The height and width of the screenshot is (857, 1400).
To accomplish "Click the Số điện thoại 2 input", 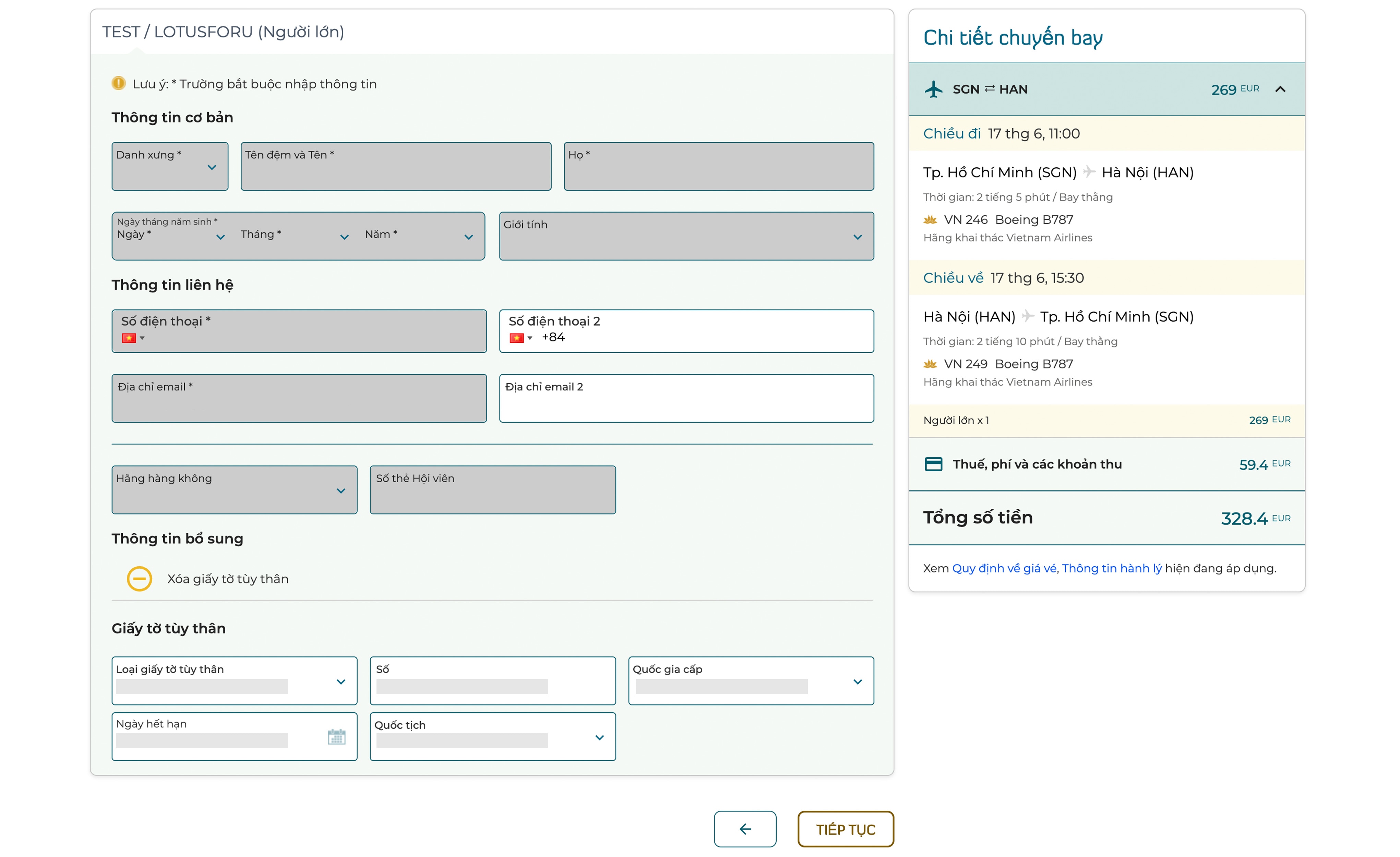I will (686, 331).
